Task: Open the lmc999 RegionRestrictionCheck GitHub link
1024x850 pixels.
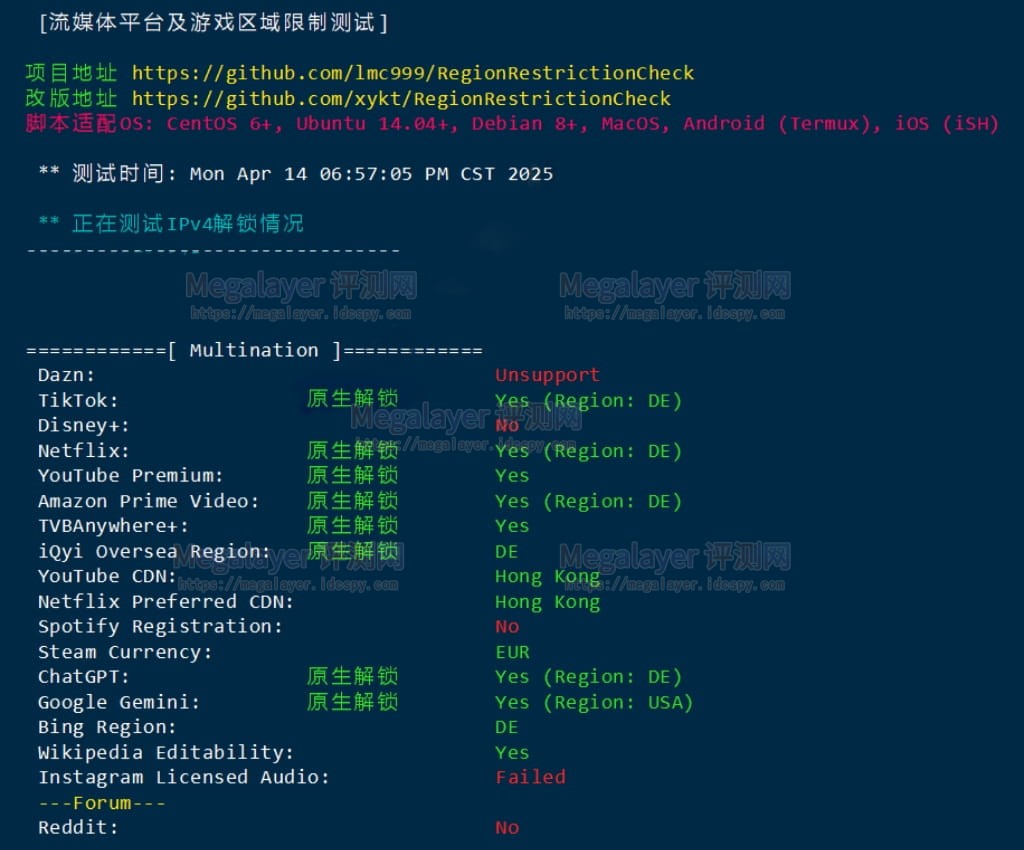Action: tap(413, 73)
